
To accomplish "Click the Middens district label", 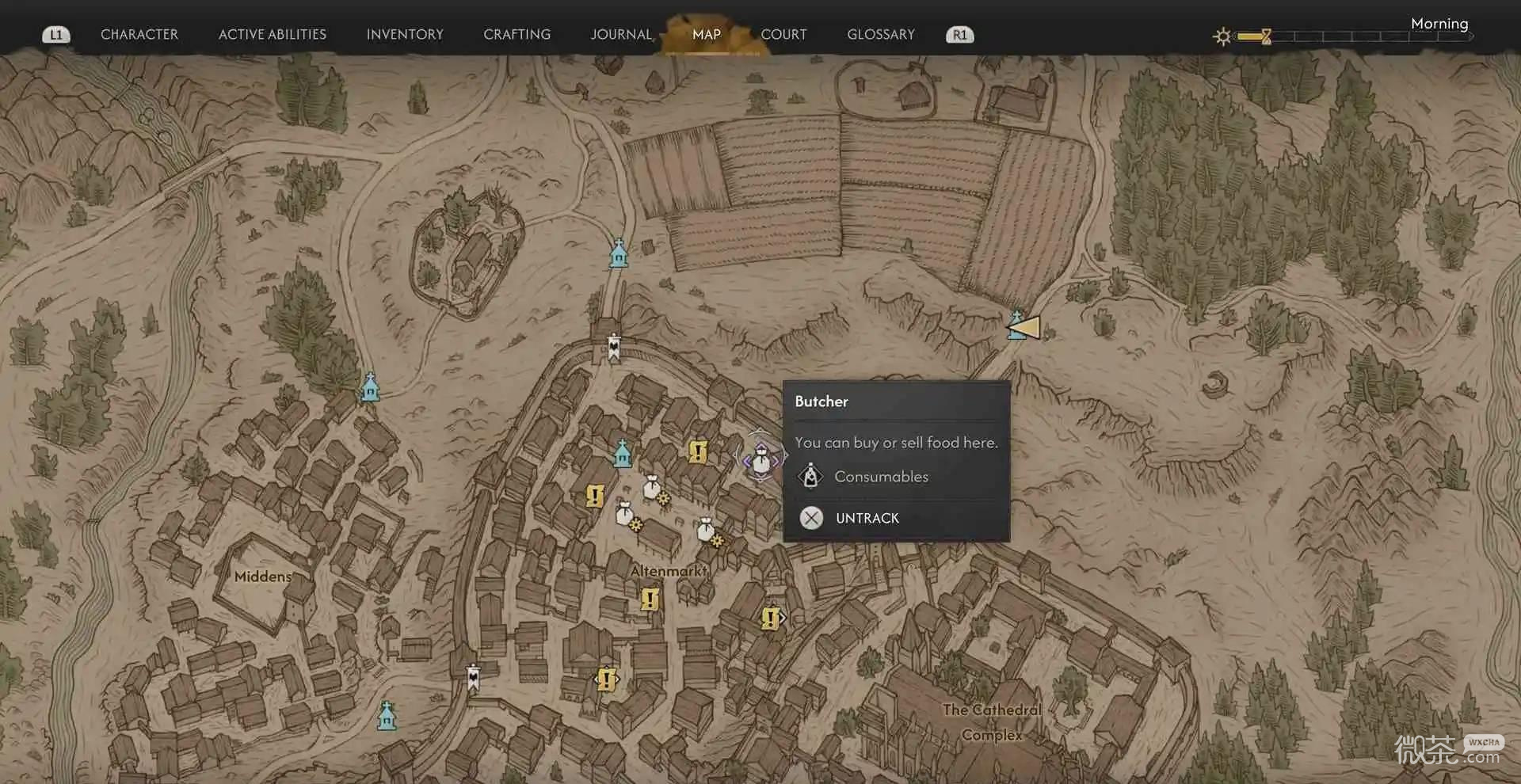I will tap(263, 577).
